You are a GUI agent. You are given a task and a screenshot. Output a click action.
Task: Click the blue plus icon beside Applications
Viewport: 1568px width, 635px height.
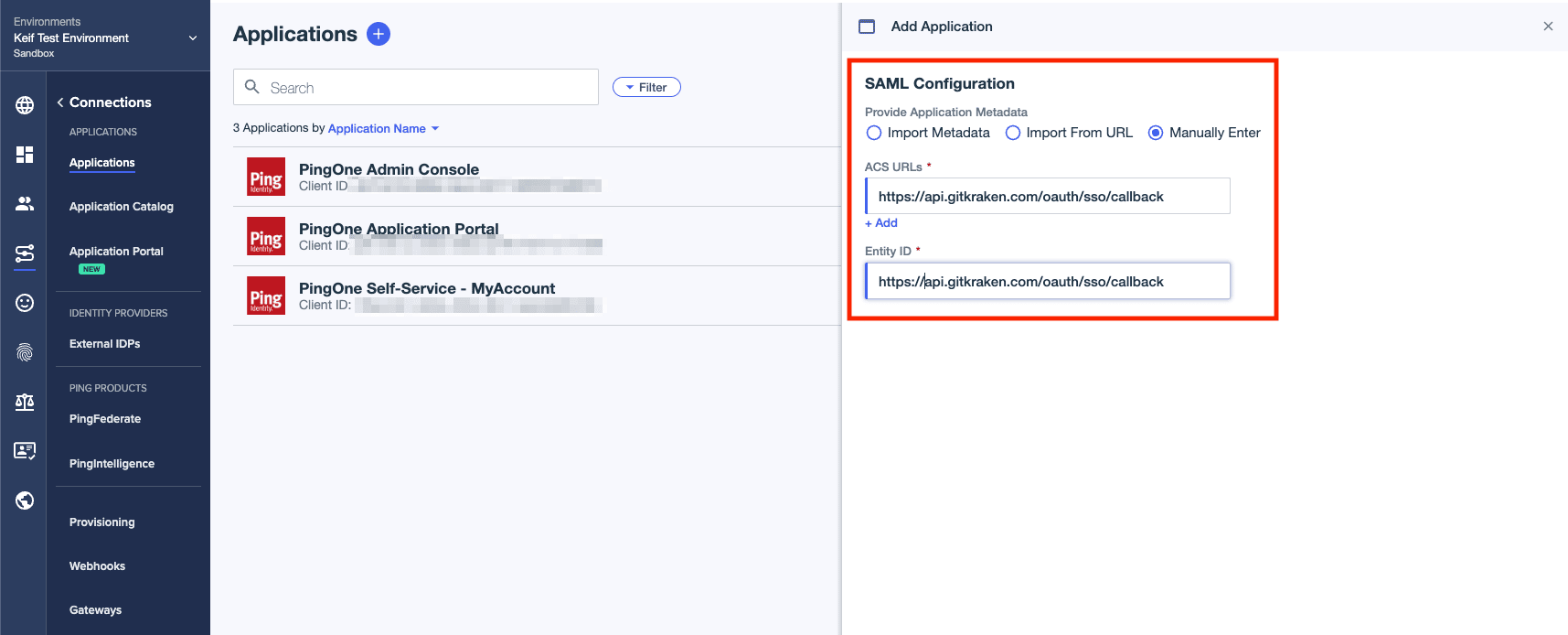coord(379,34)
